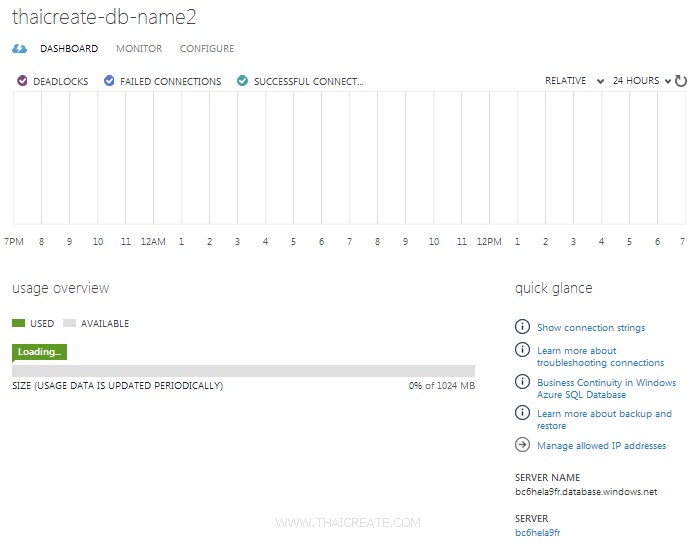Click the 7PM marker on chart axis
Screen dimensions: 698x548
(13, 242)
